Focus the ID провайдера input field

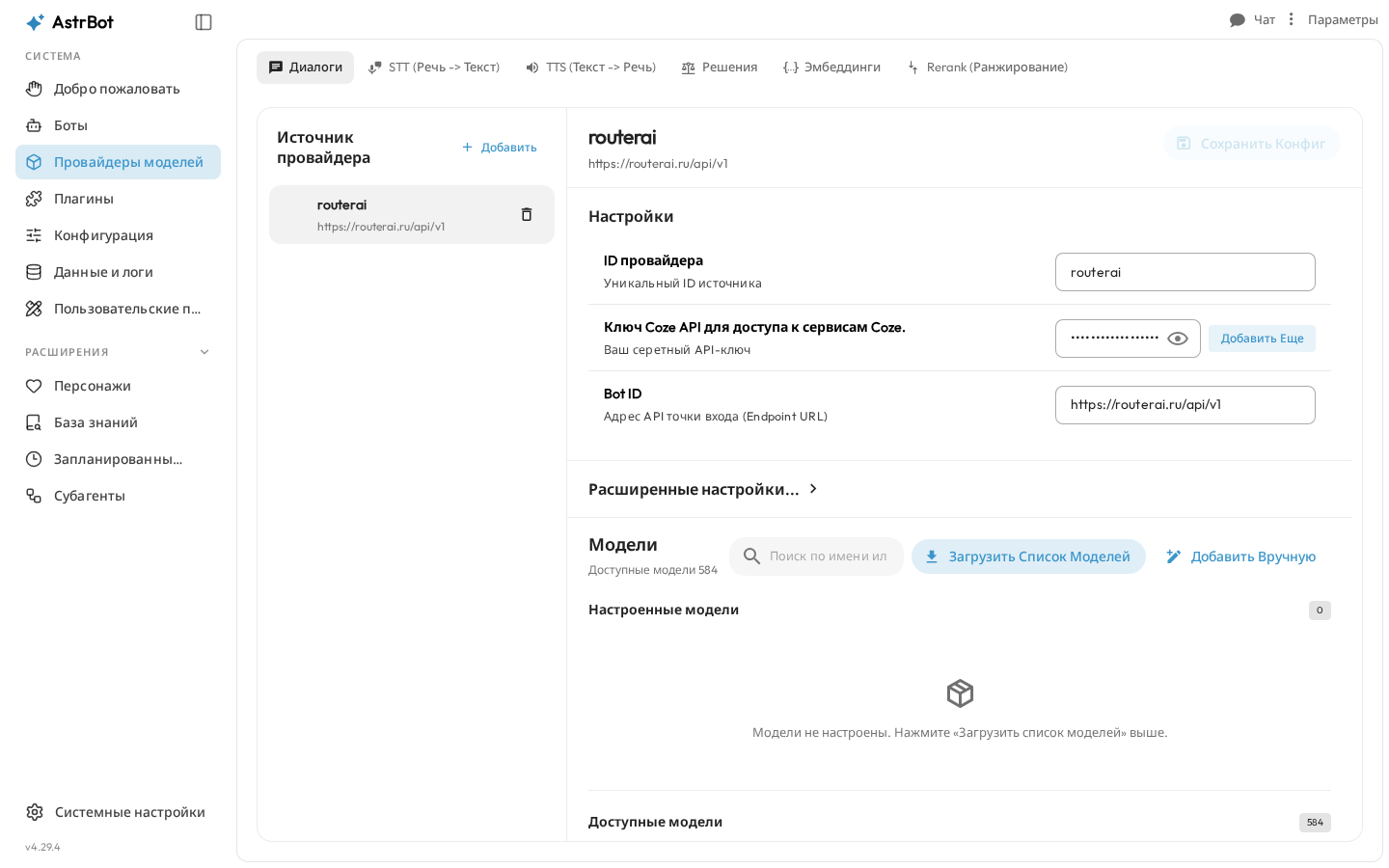[x=1185, y=272]
